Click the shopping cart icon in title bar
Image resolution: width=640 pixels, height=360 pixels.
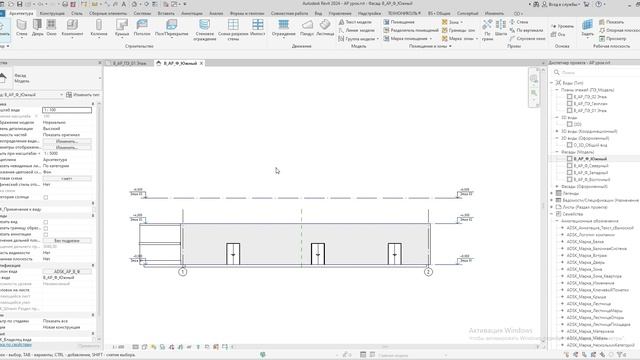coord(587,4)
